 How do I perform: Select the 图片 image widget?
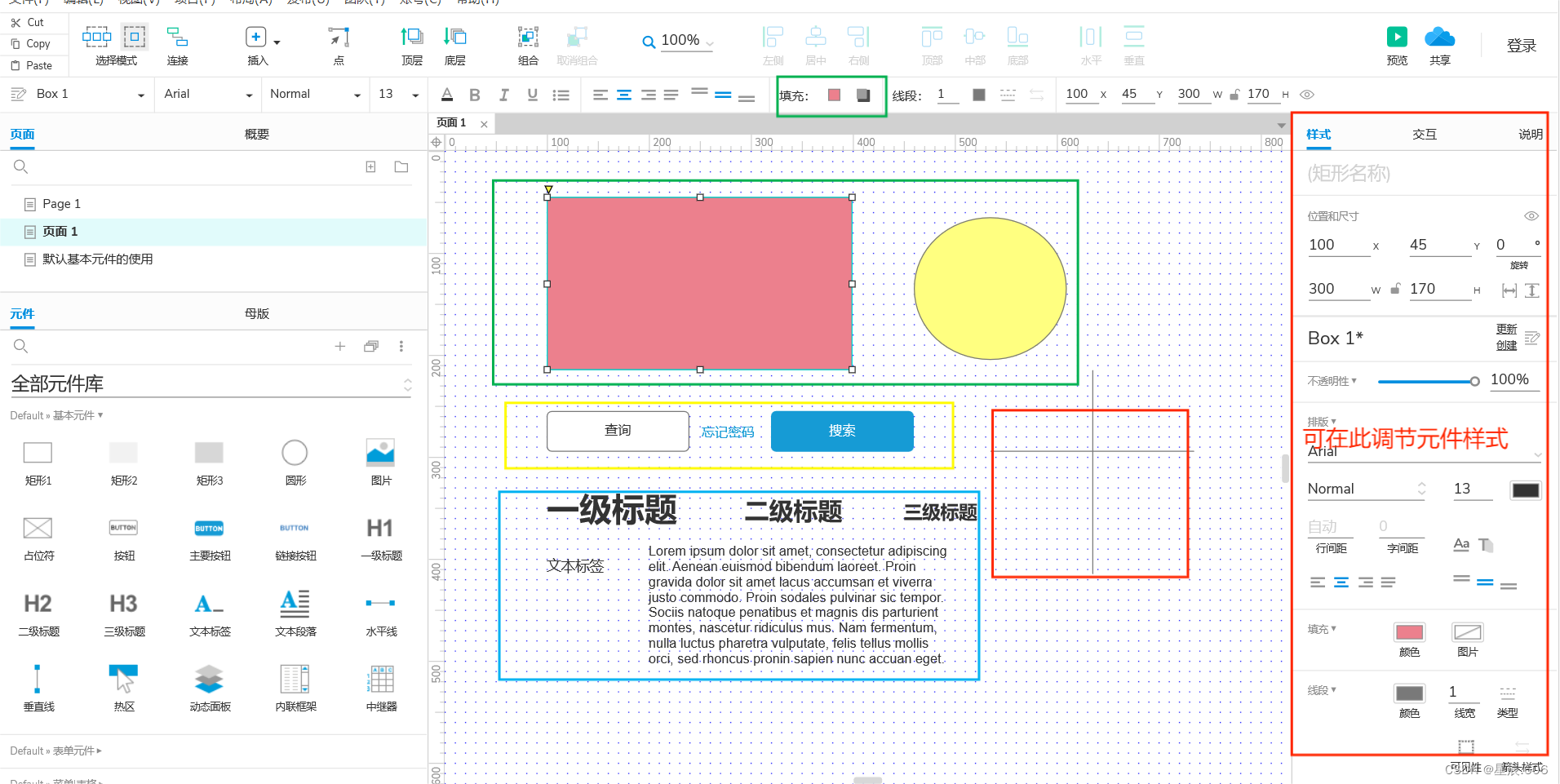click(380, 463)
